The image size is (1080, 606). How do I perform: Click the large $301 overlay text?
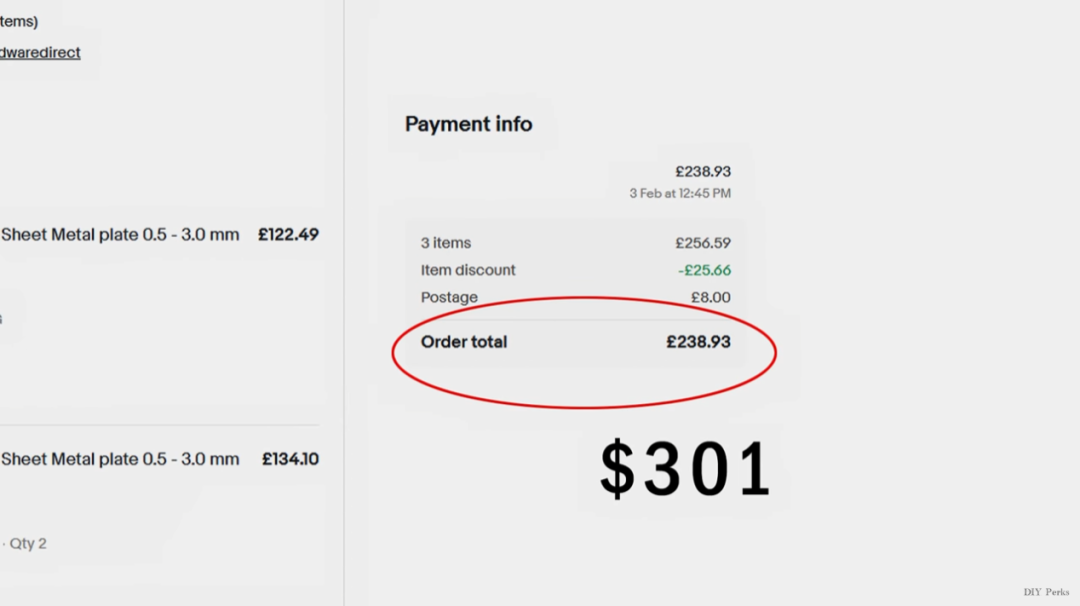pyautogui.click(x=685, y=469)
